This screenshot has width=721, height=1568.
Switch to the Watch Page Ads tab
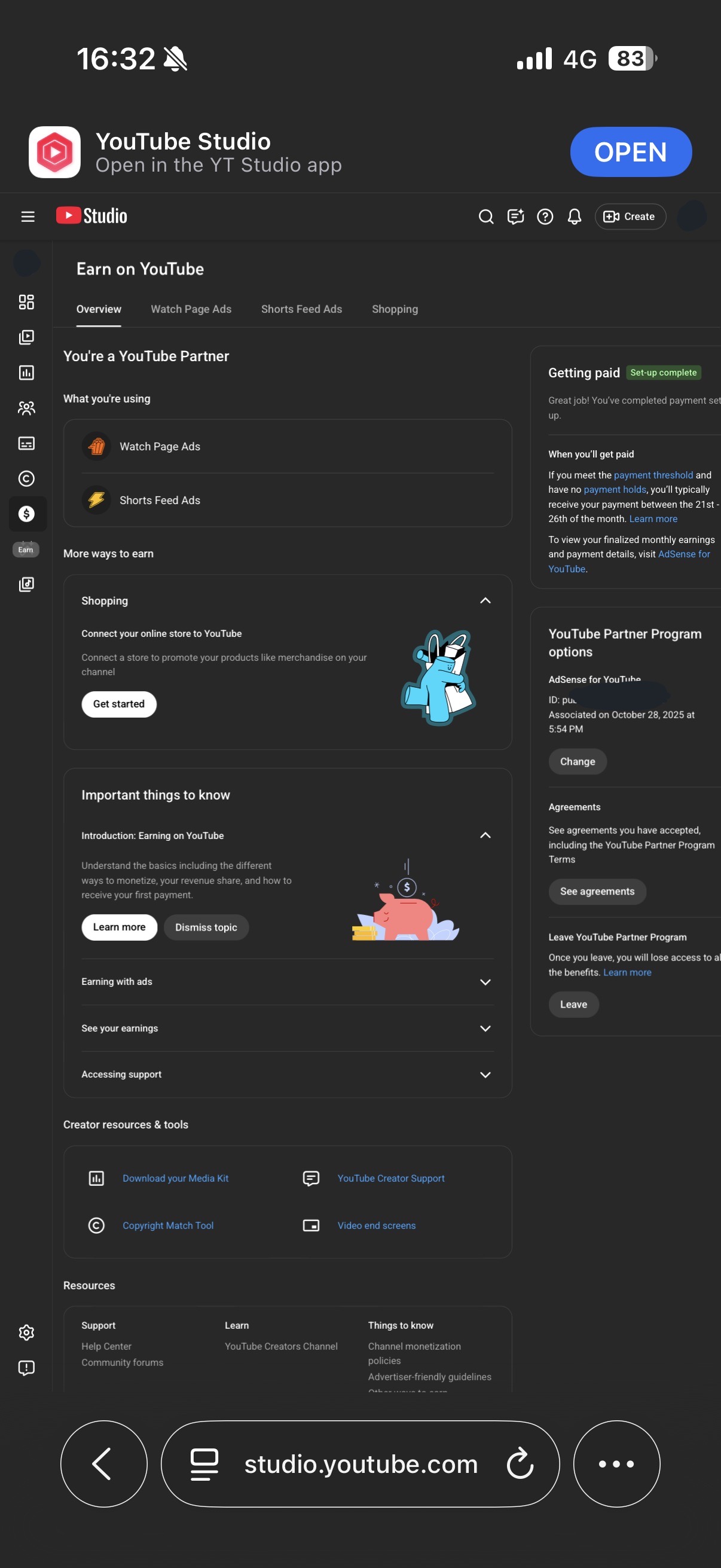(191, 309)
